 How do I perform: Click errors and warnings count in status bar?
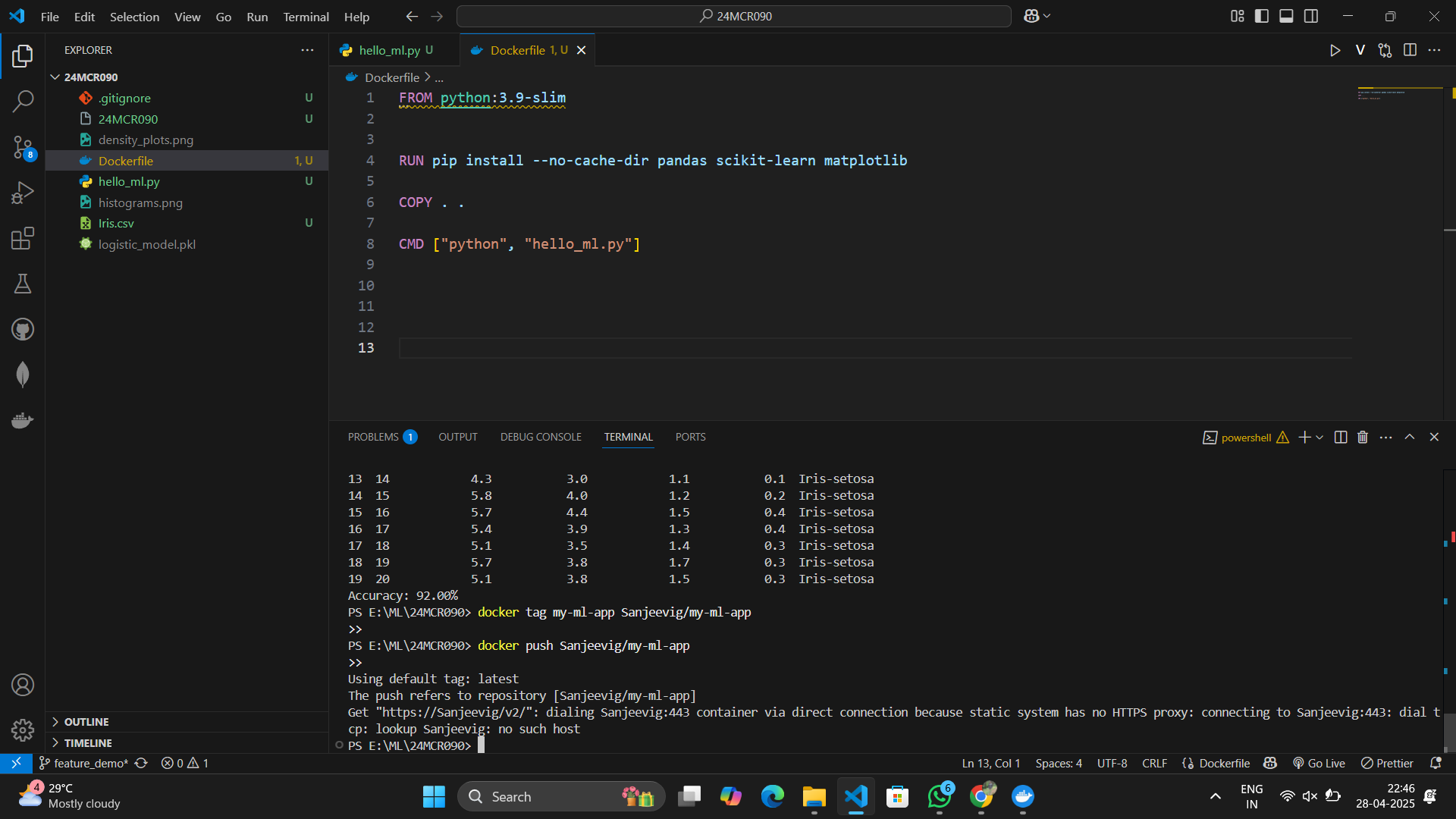click(184, 763)
